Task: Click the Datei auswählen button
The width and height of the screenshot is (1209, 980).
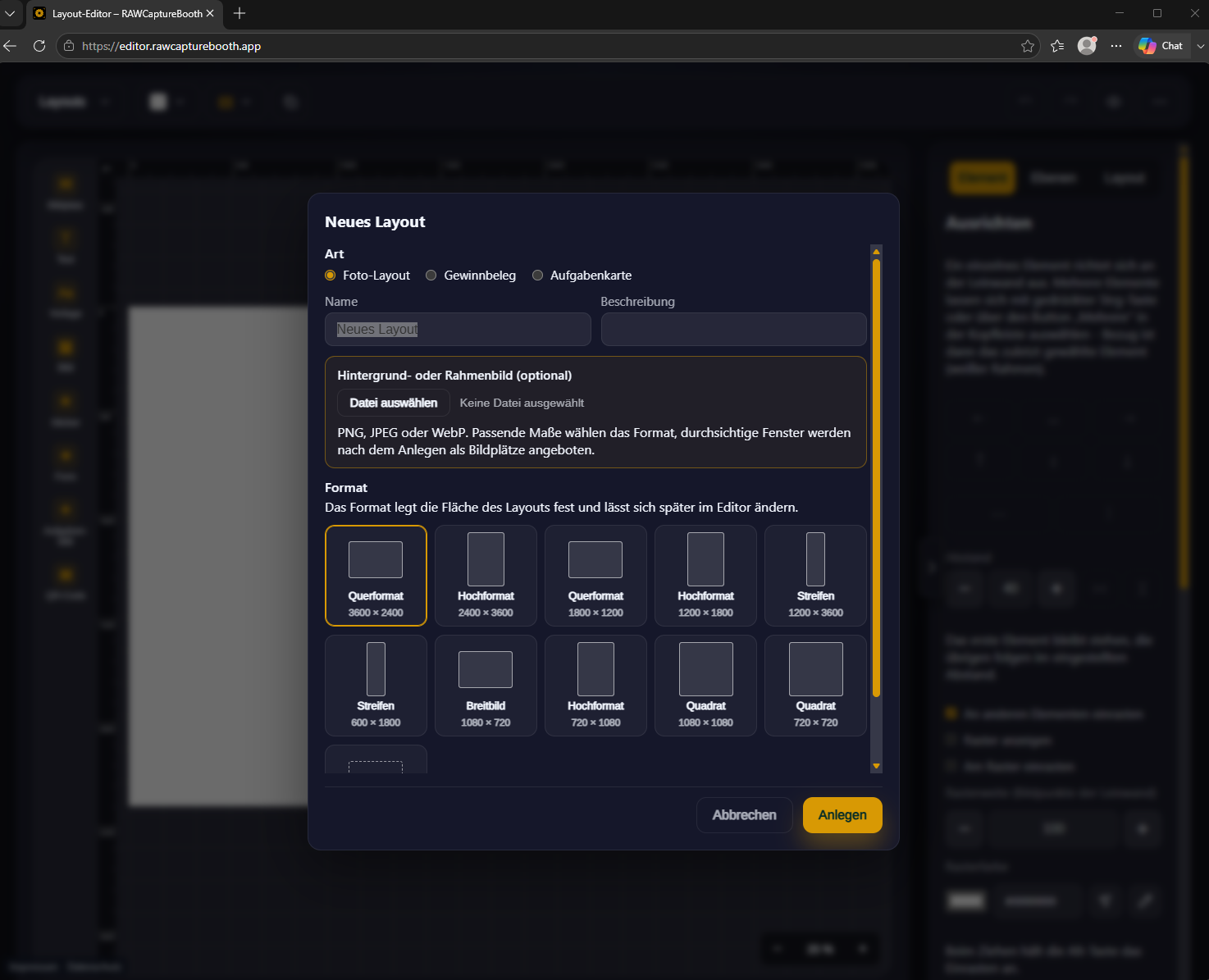Action: [x=394, y=403]
